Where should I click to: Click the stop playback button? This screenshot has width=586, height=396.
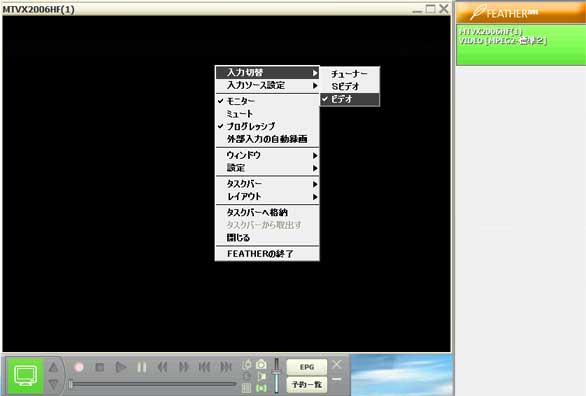click(x=100, y=368)
